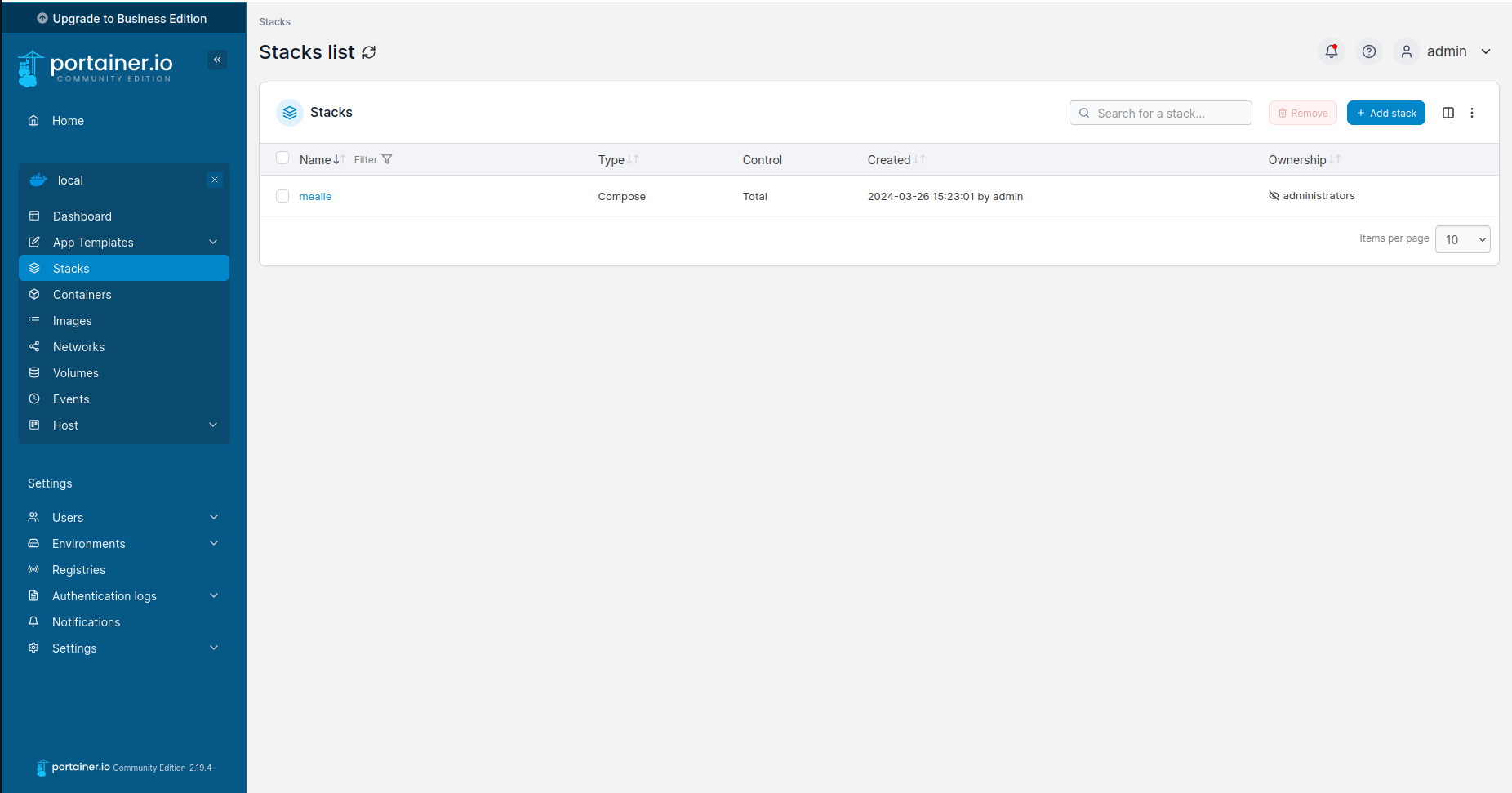Open the mealie stack link
The image size is (1512, 793).
coord(315,196)
